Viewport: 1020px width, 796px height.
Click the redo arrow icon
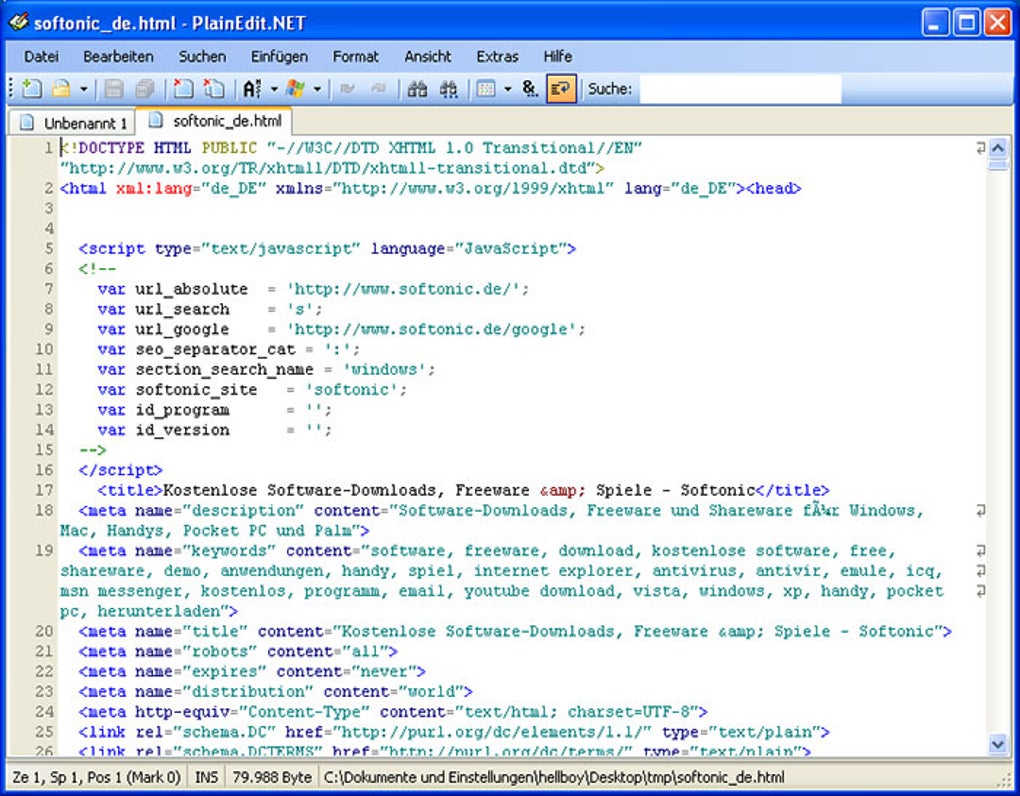(x=378, y=88)
